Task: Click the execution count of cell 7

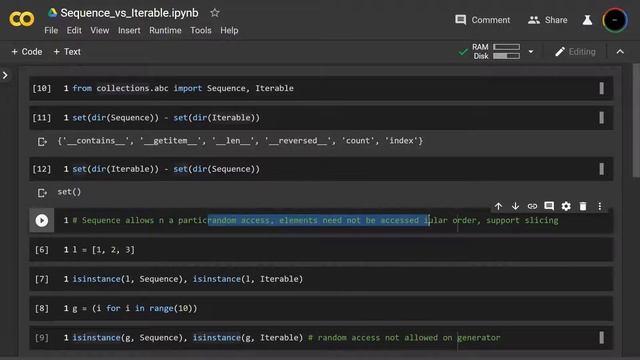Action: [42, 279]
